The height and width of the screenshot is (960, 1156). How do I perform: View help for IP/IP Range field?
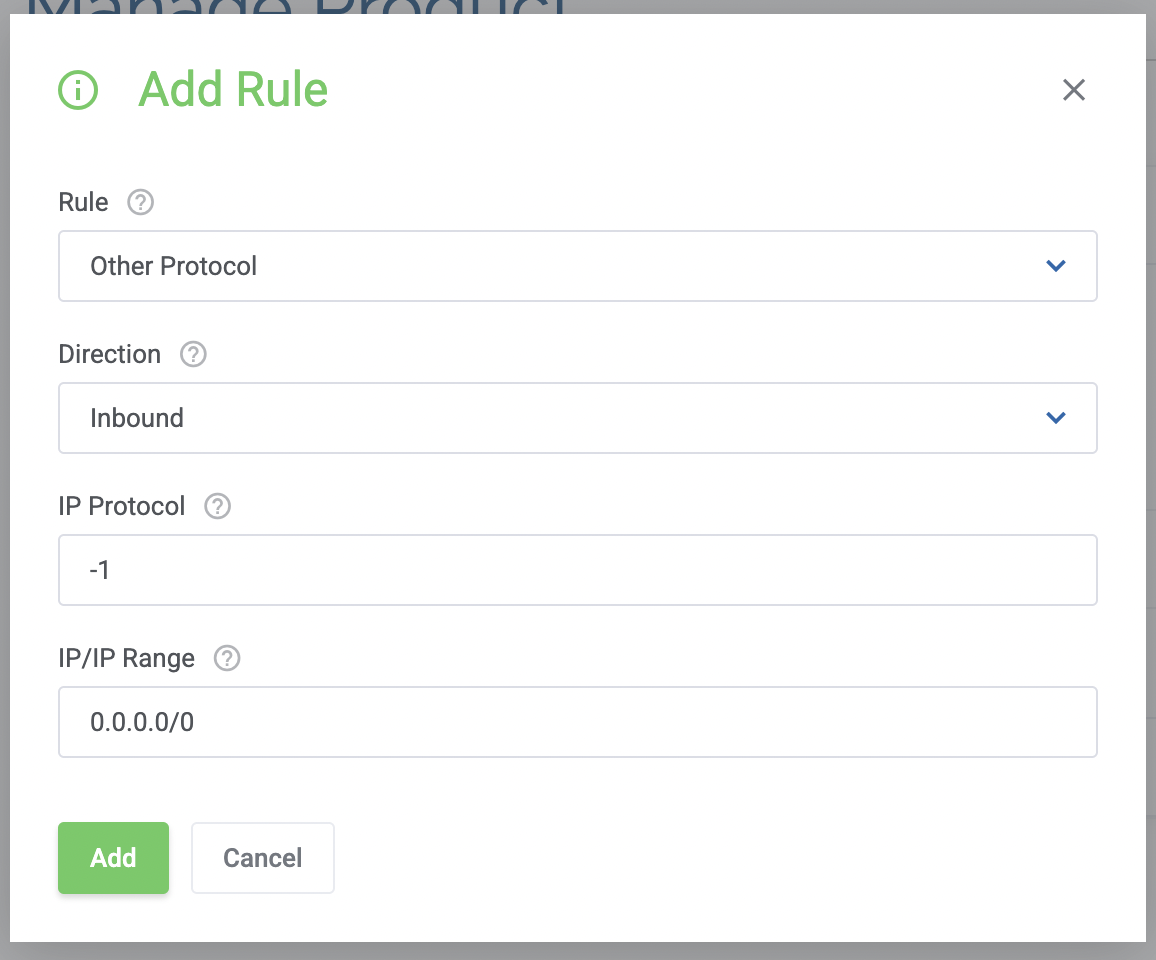tap(228, 659)
